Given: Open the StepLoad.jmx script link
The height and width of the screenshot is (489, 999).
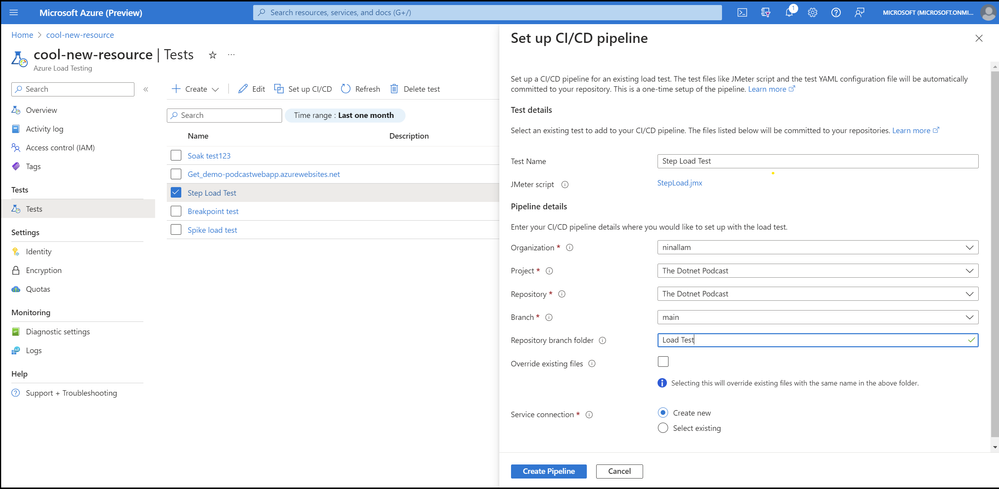Looking at the screenshot, I should click(x=680, y=184).
